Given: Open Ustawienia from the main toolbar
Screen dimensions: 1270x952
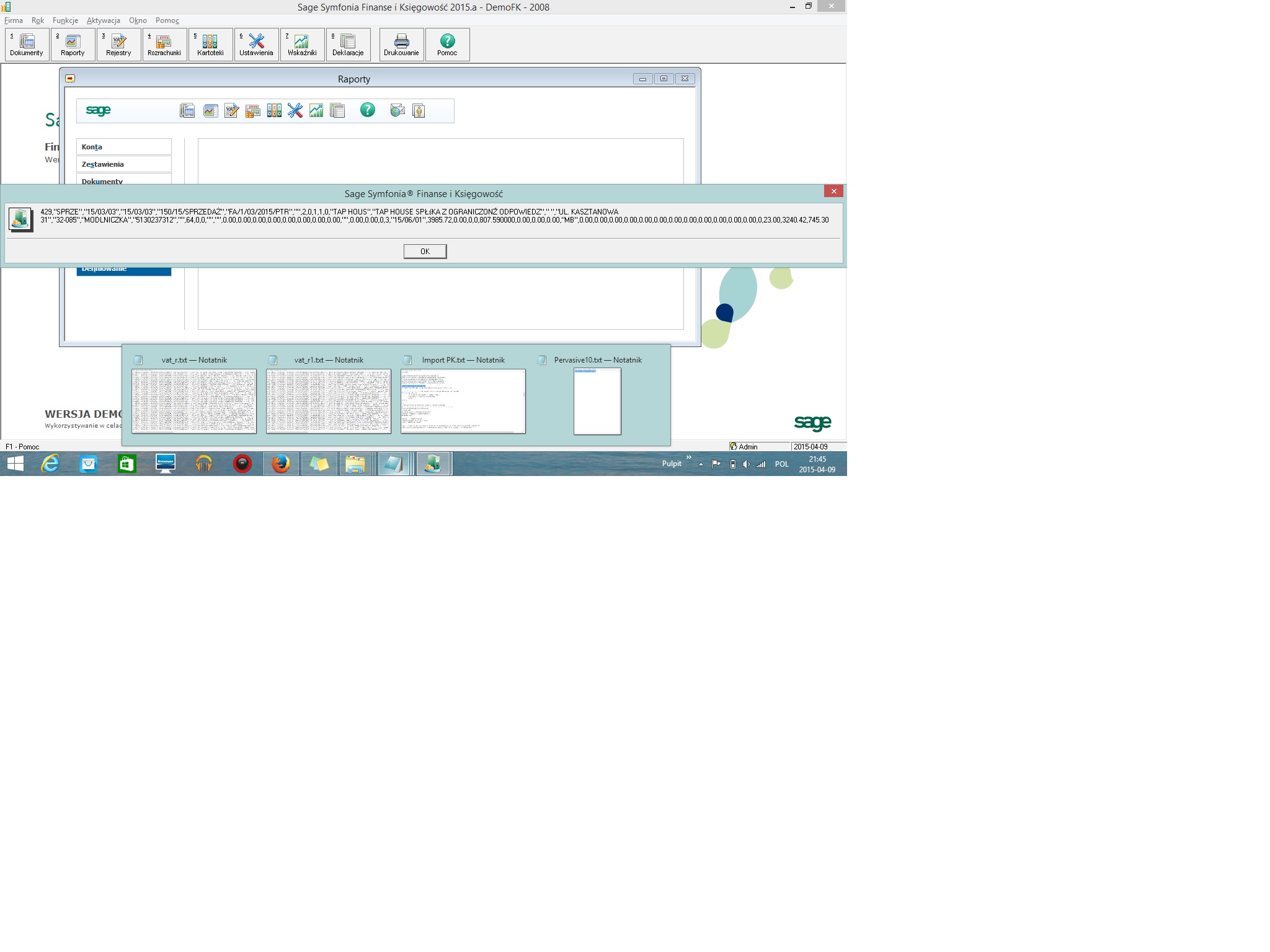Looking at the screenshot, I should coord(257,45).
